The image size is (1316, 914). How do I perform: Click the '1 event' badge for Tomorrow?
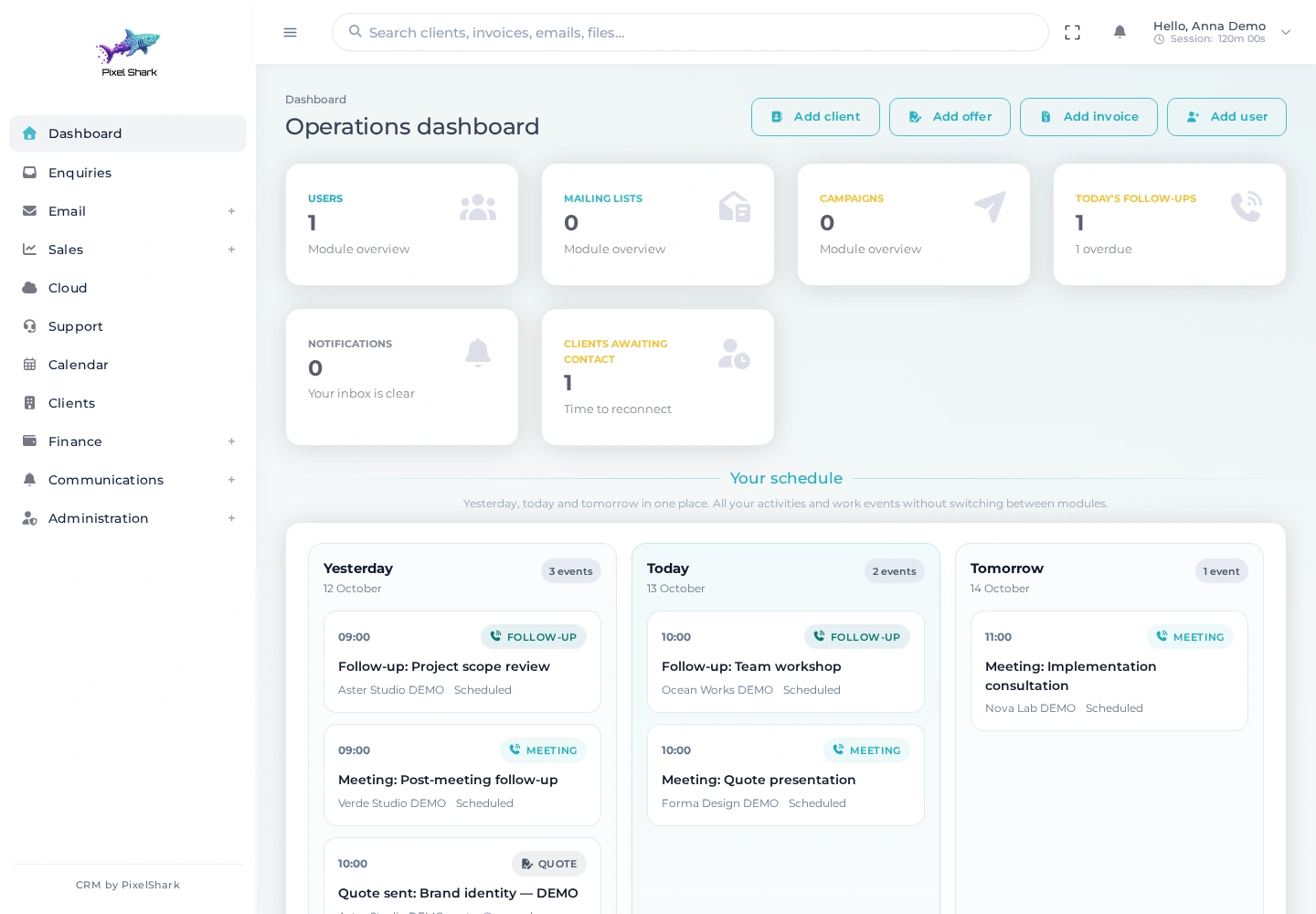pos(1222,571)
